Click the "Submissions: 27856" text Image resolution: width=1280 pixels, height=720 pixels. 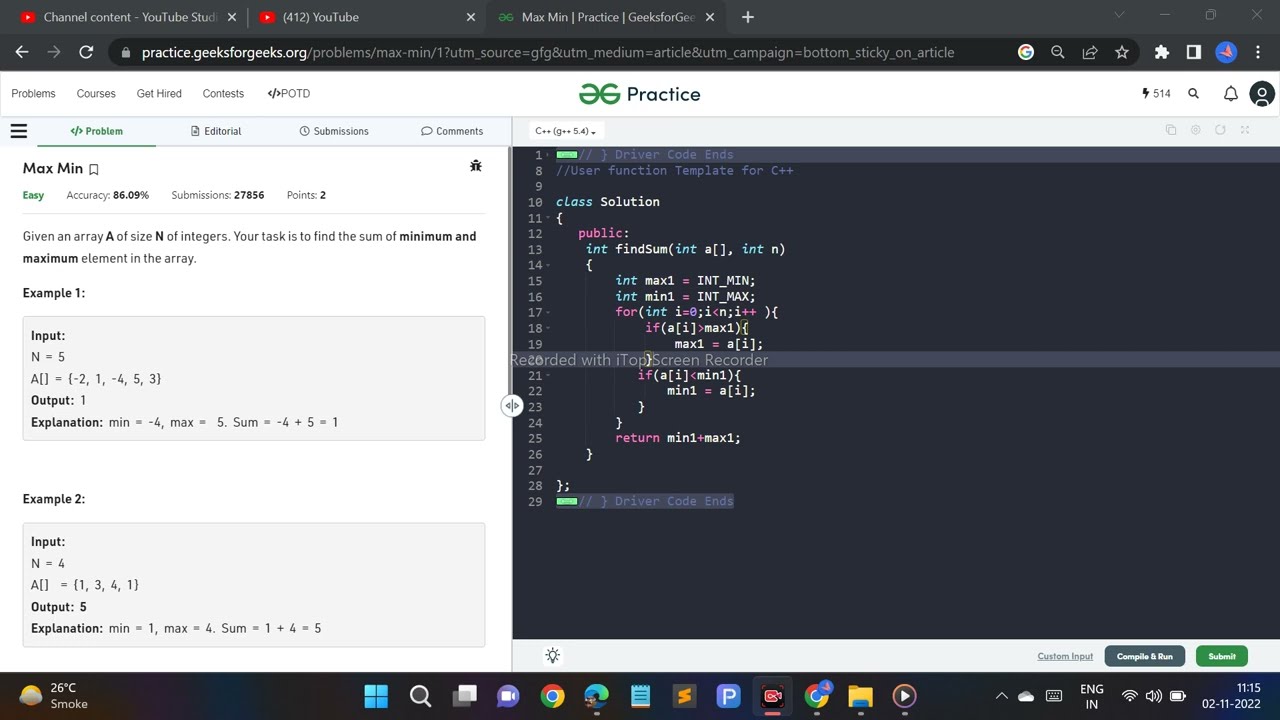click(218, 195)
